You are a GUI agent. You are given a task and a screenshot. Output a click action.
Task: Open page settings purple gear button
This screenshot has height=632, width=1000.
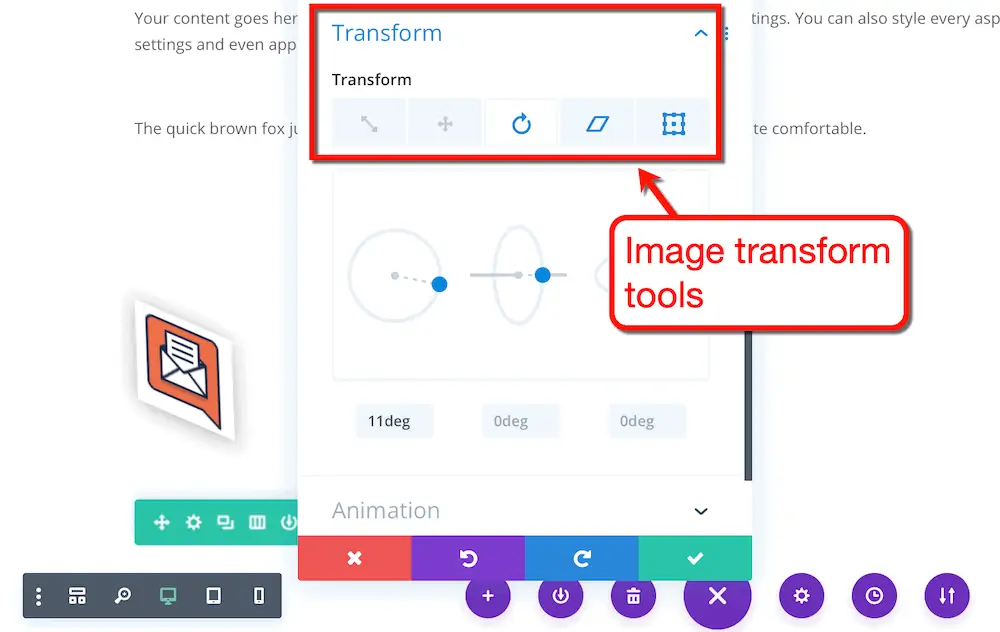[802, 596]
